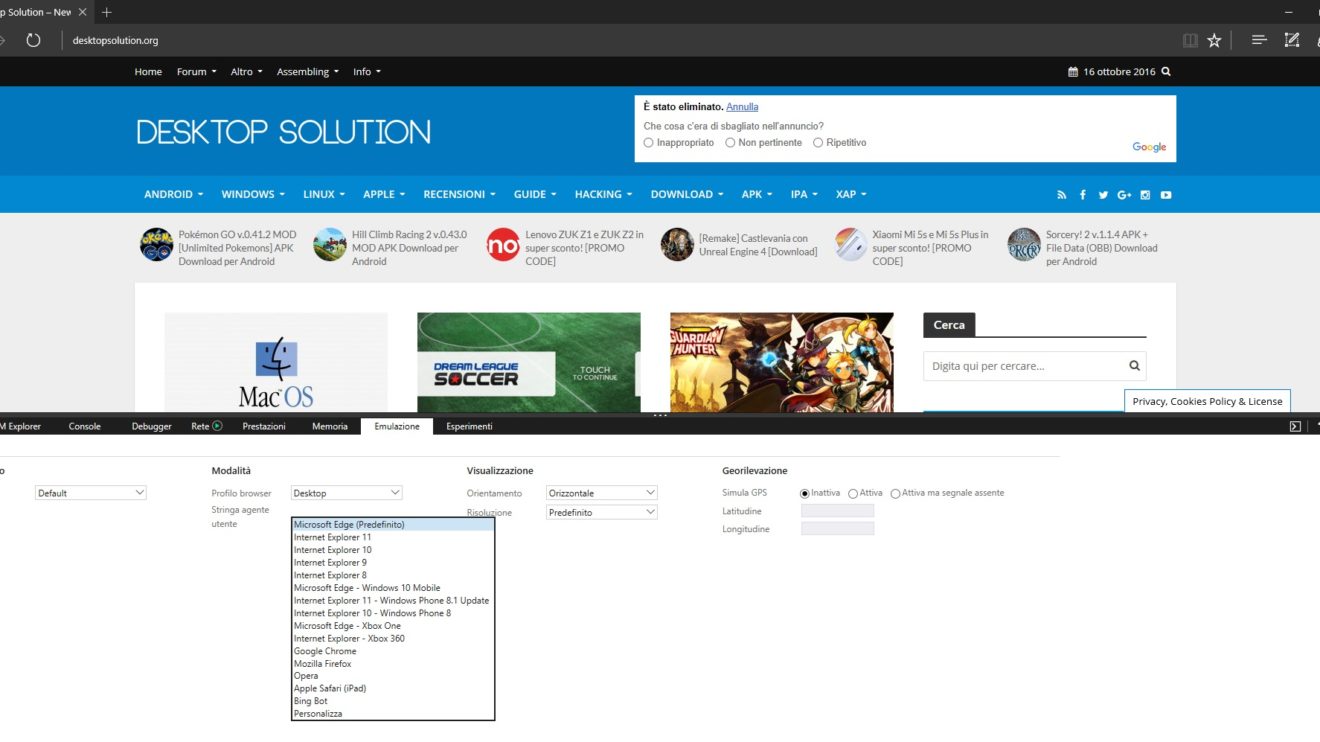Open Reading view book icon
1320x742 pixels.
pyautogui.click(x=1190, y=40)
